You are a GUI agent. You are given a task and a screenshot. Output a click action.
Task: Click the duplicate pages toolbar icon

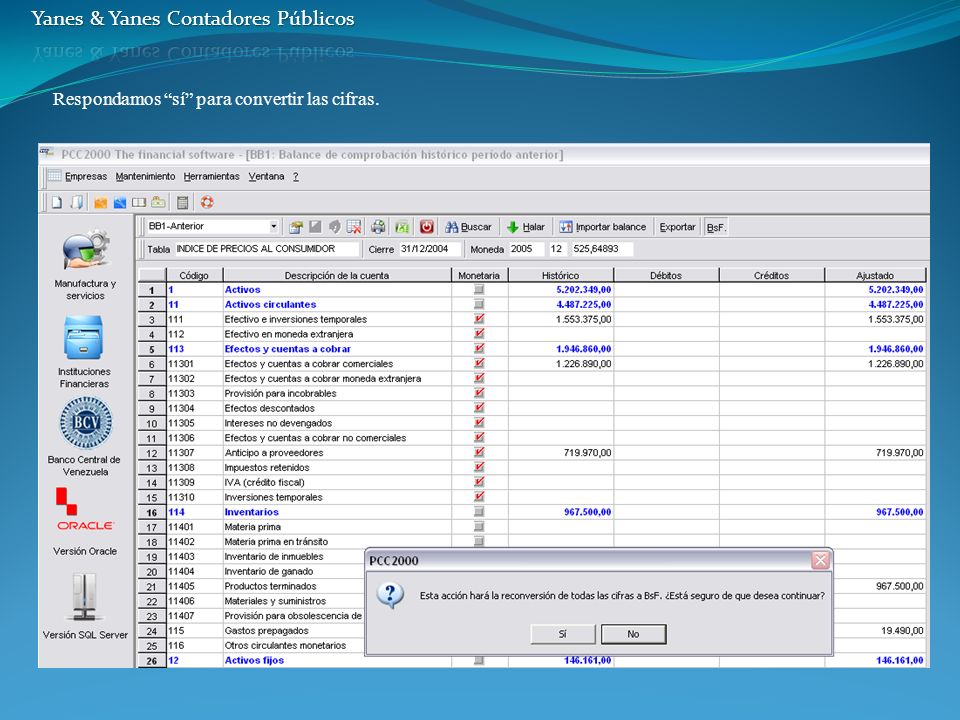[x=77, y=202]
